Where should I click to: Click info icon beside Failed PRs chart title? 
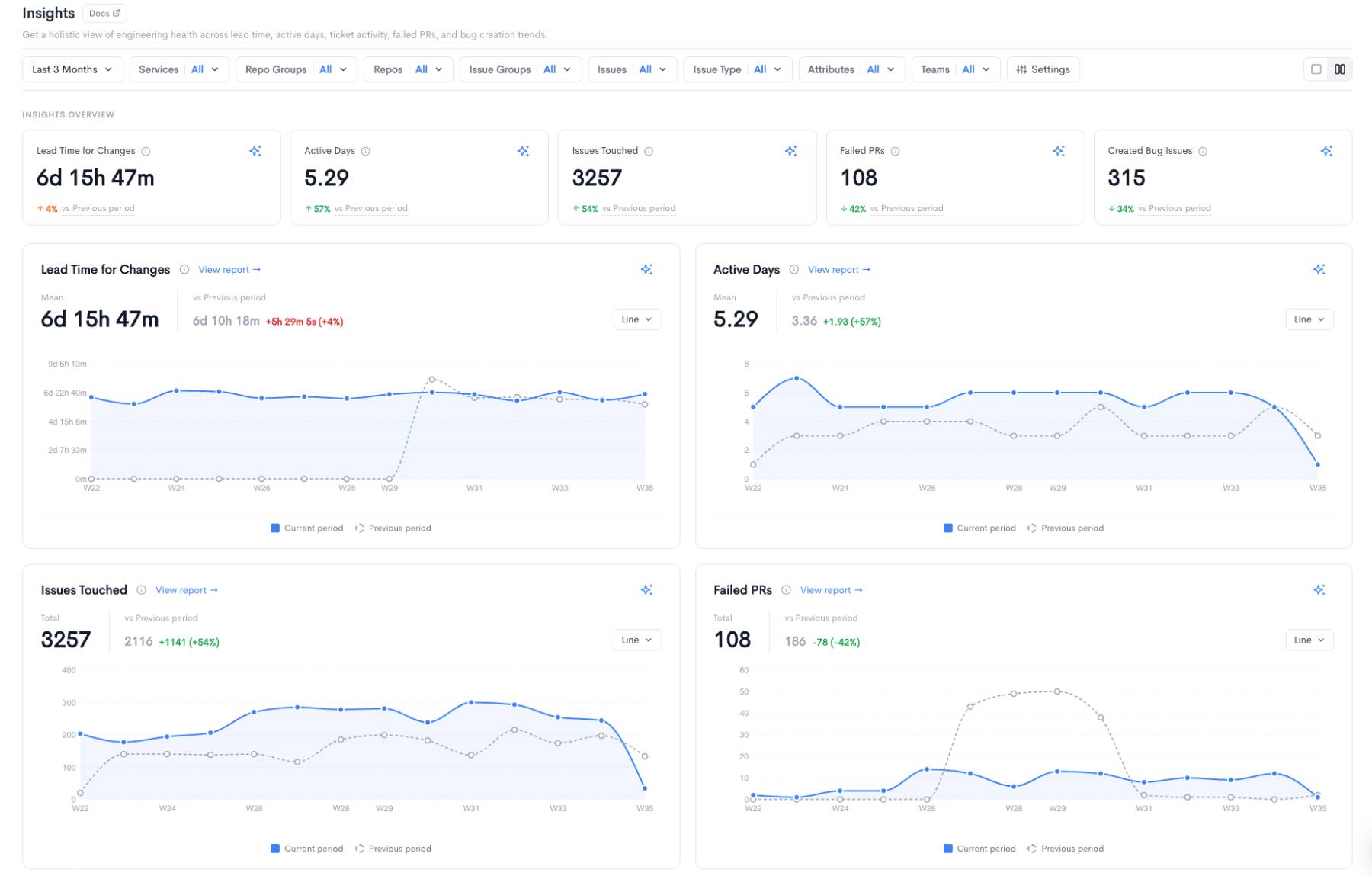(x=786, y=589)
